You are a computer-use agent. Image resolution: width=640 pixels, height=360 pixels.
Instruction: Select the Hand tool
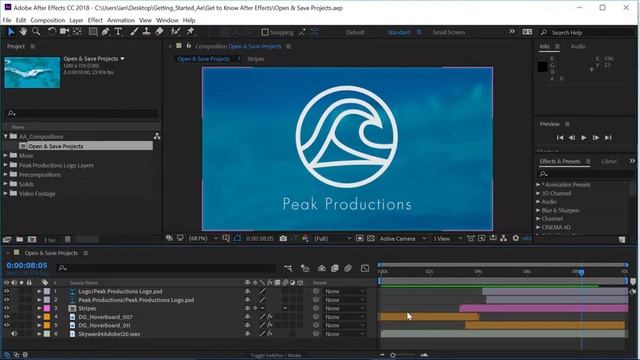(24, 31)
